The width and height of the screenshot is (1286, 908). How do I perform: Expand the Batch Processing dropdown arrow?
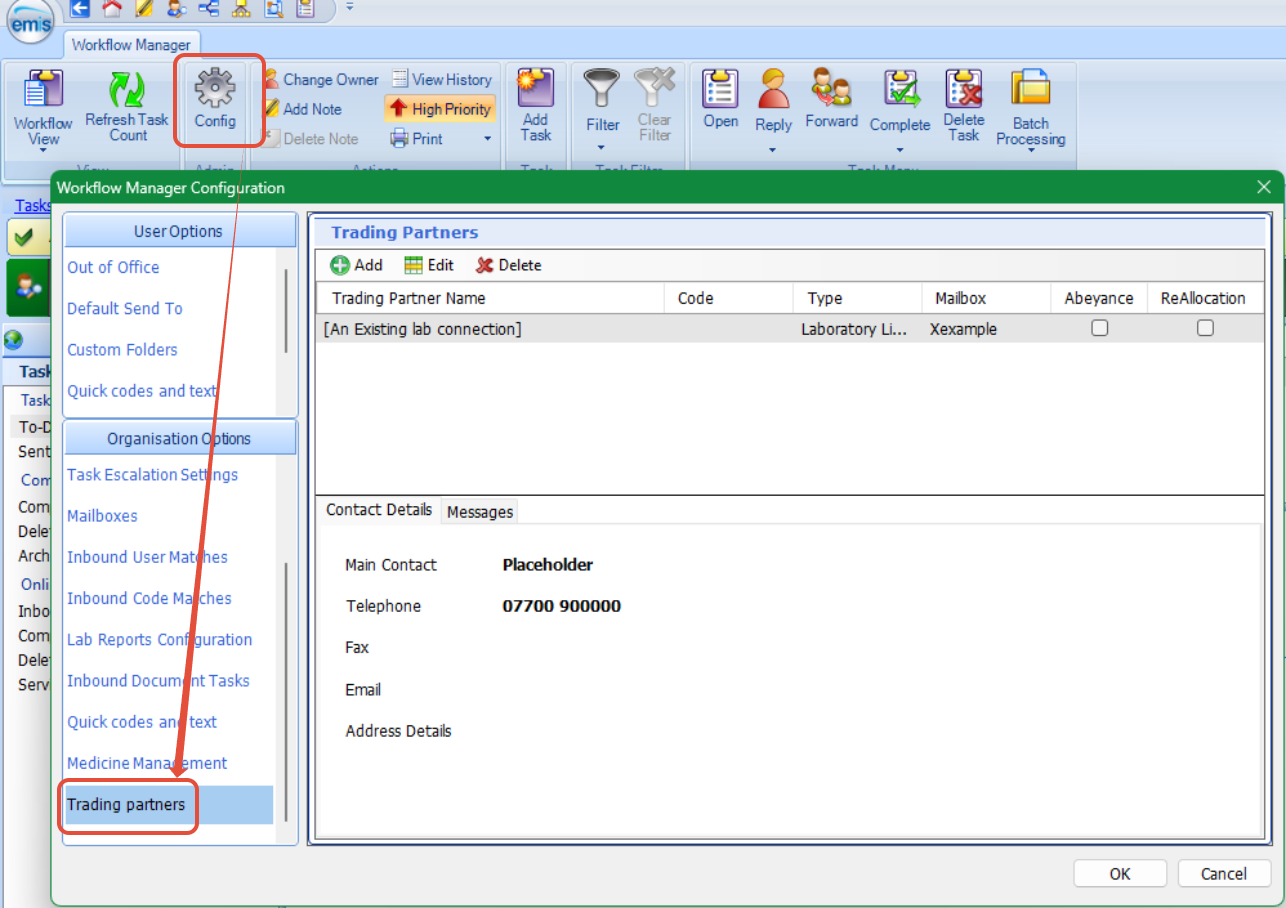pyautogui.click(x=1031, y=151)
